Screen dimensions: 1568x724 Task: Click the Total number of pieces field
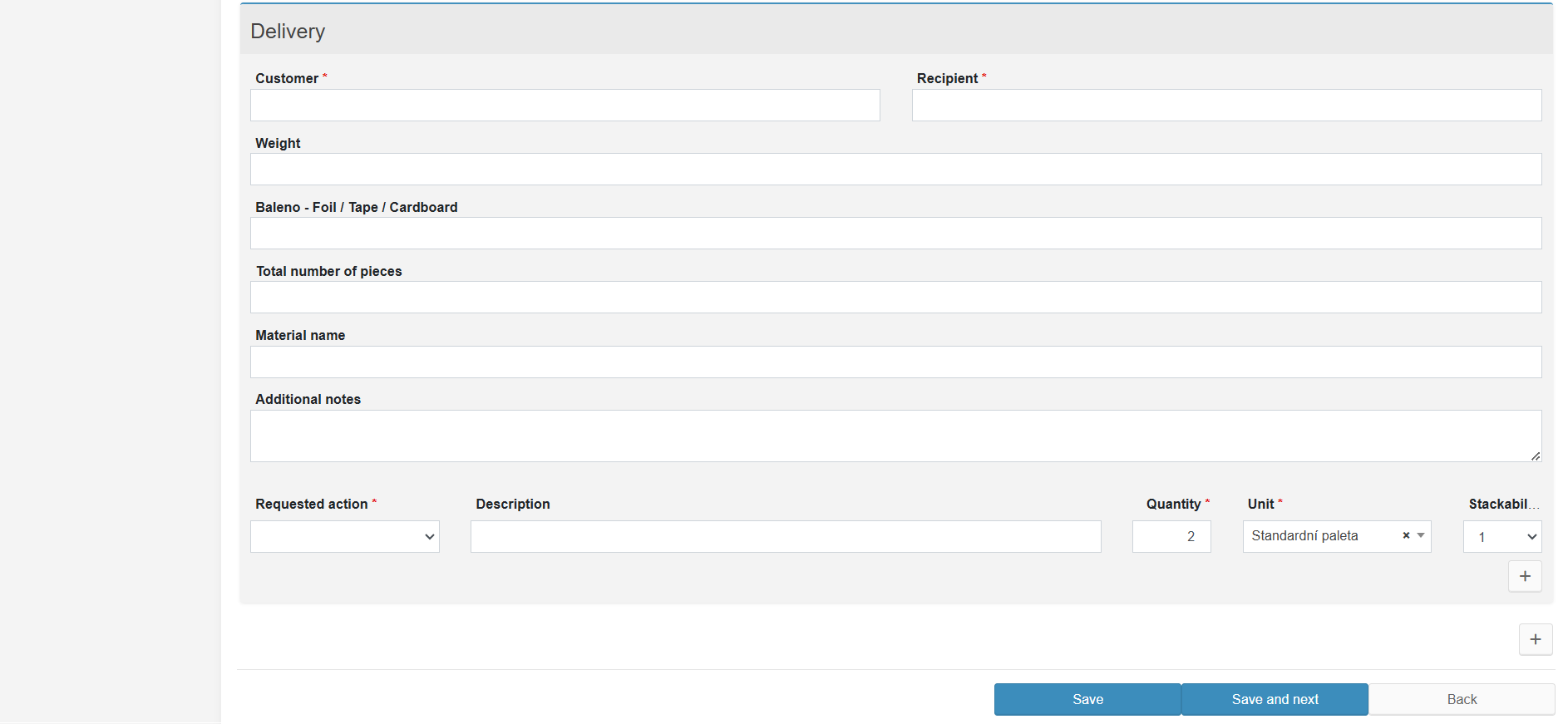(895, 298)
